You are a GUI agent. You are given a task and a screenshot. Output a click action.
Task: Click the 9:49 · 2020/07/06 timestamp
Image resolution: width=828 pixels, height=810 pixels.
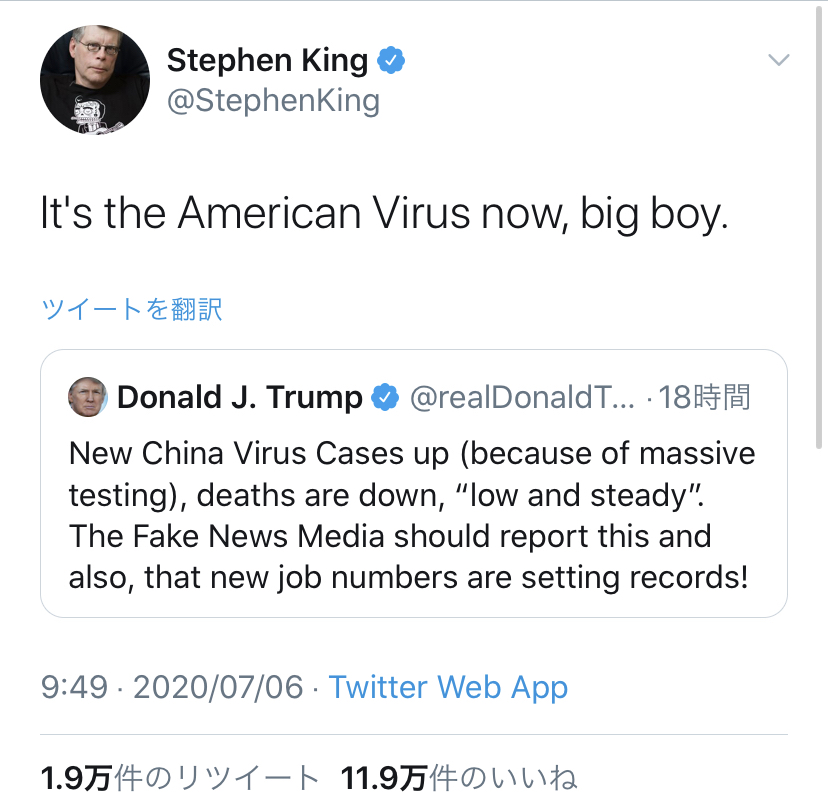click(x=171, y=687)
